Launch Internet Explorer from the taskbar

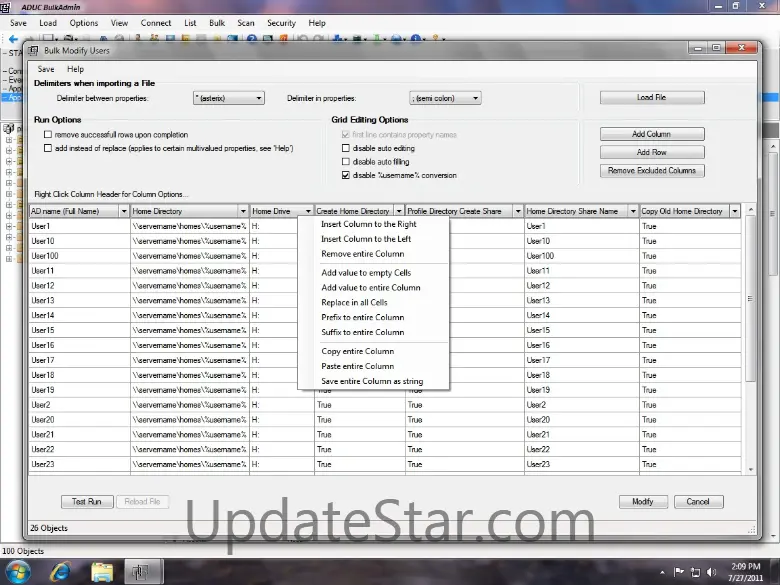tap(60, 572)
